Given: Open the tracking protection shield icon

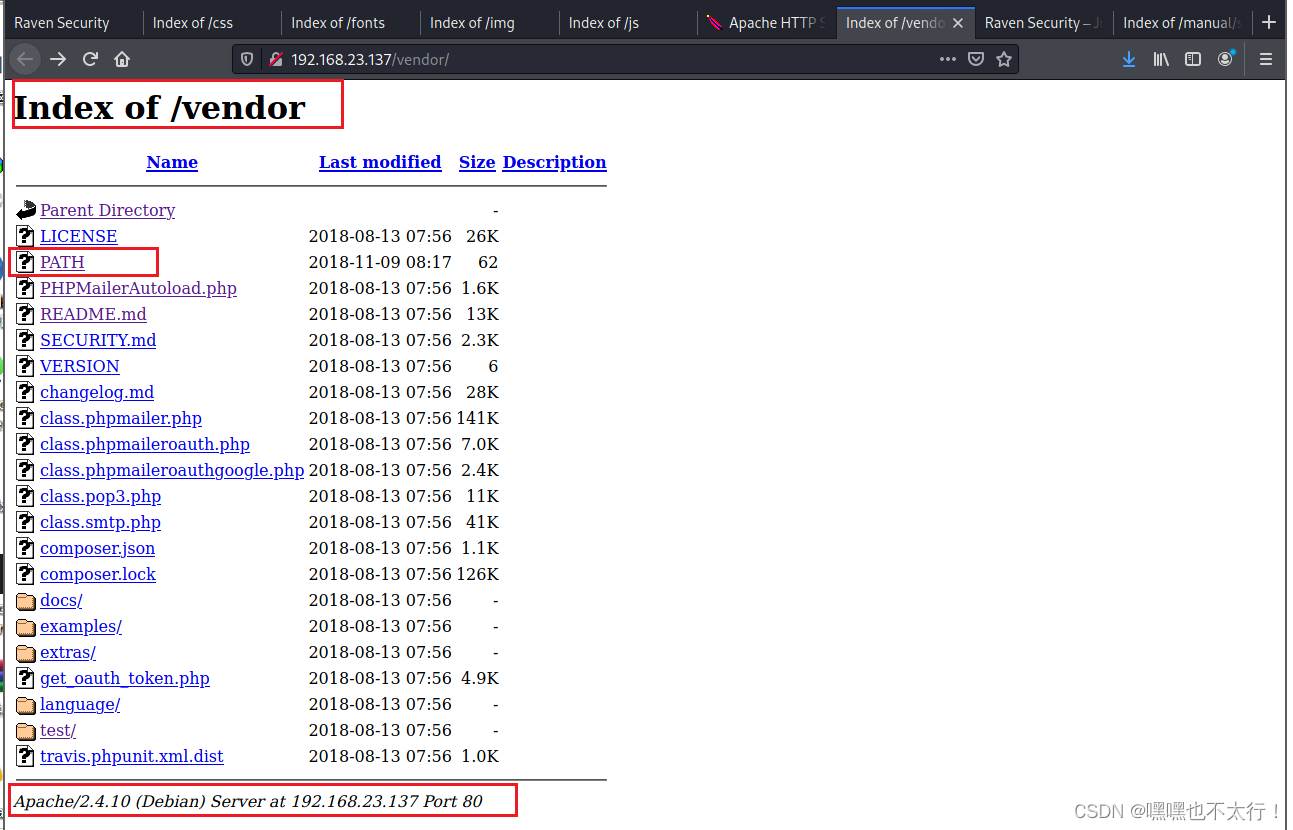Looking at the screenshot, I should tap(248, 60).
